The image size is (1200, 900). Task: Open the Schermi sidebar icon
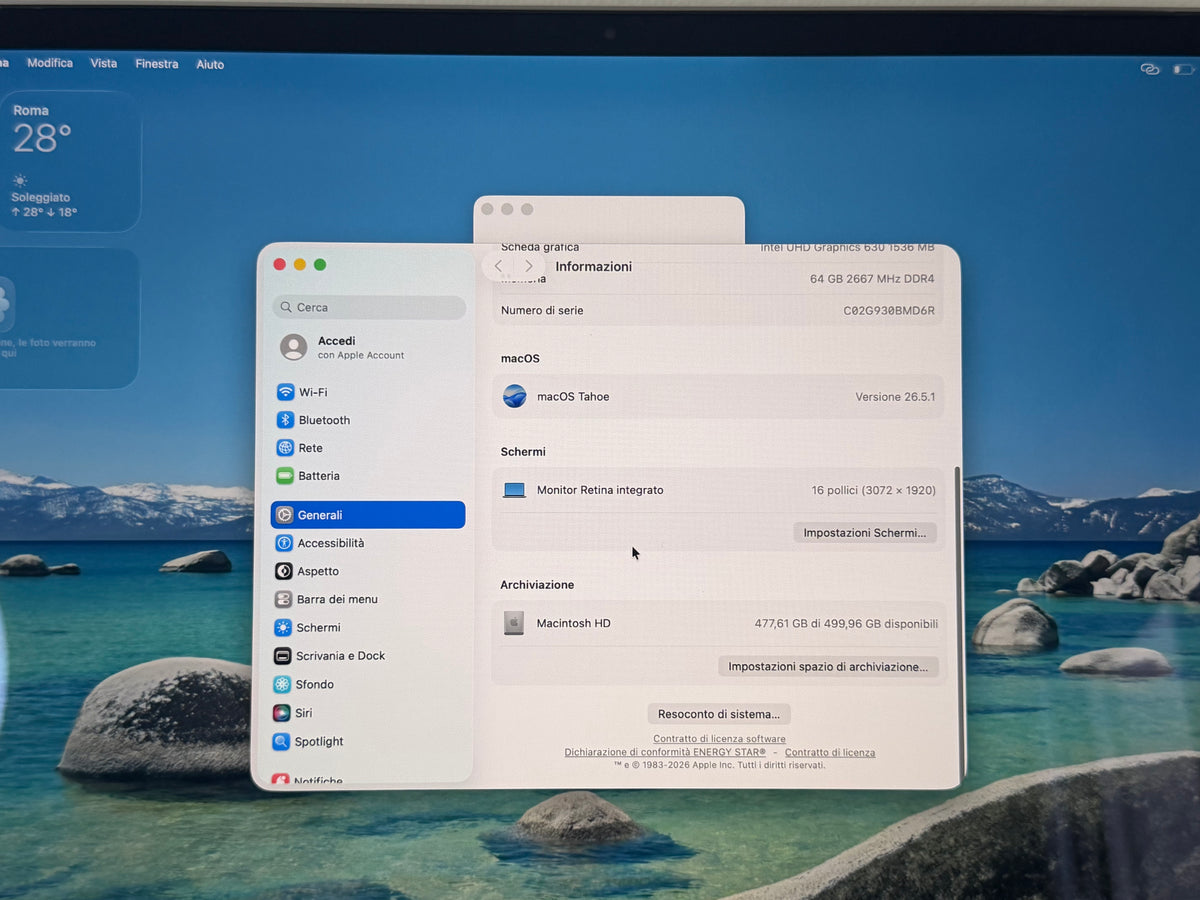click(x=283, y=628)
